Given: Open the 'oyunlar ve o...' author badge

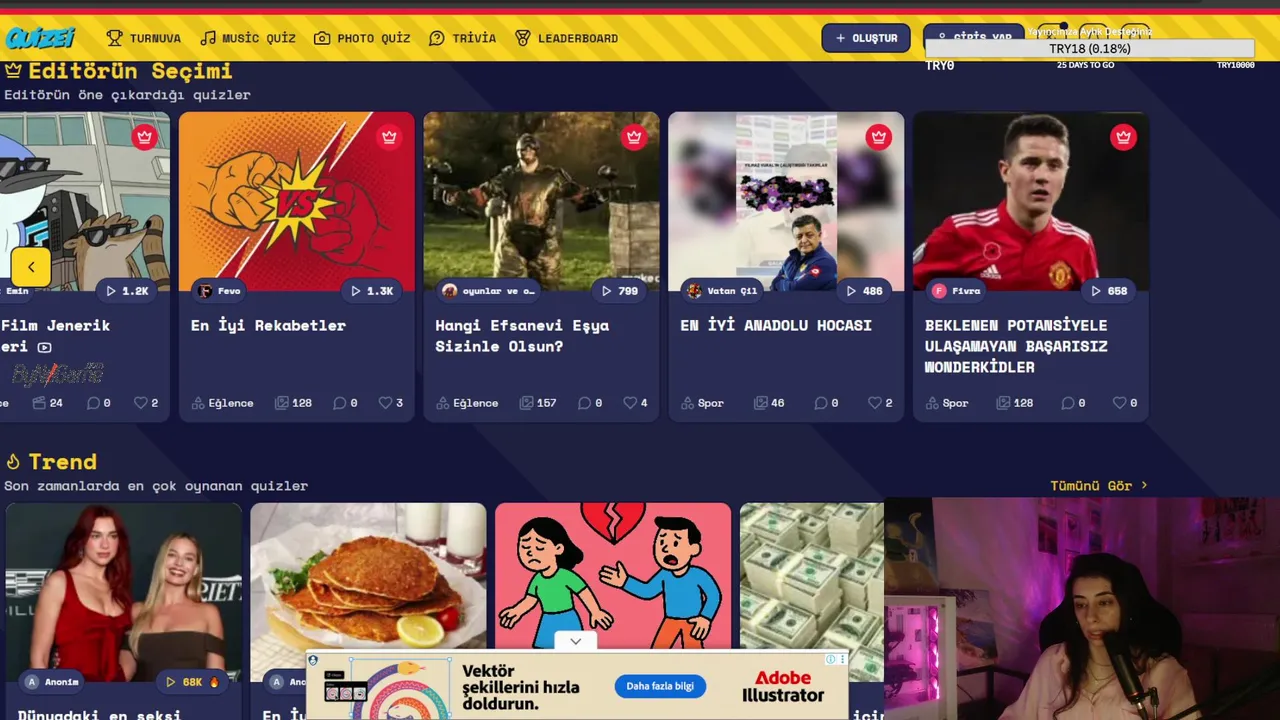Looking at the screenshot, I should click(490, 291).
